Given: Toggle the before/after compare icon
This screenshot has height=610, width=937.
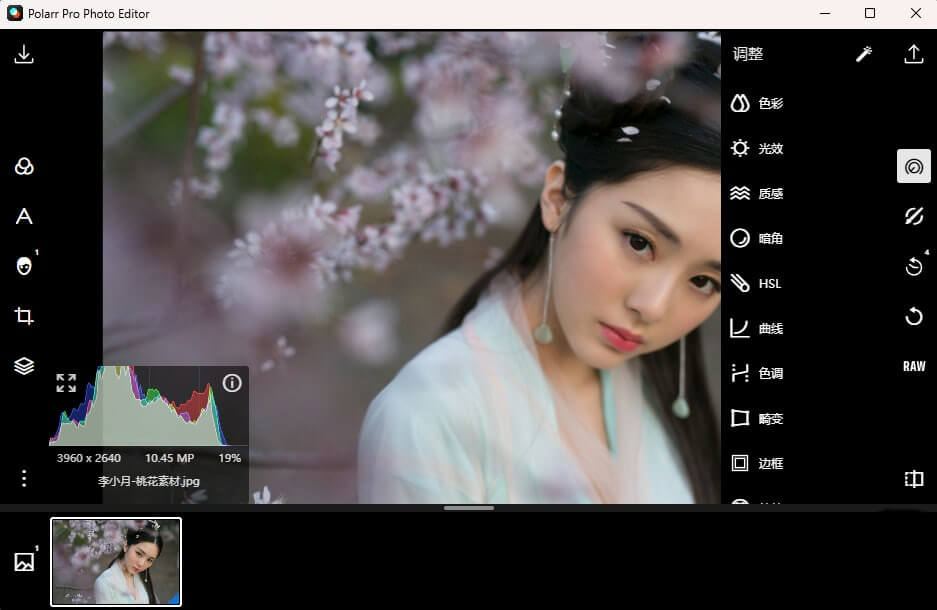Looking at the screenshot, I should pos(914,479).
